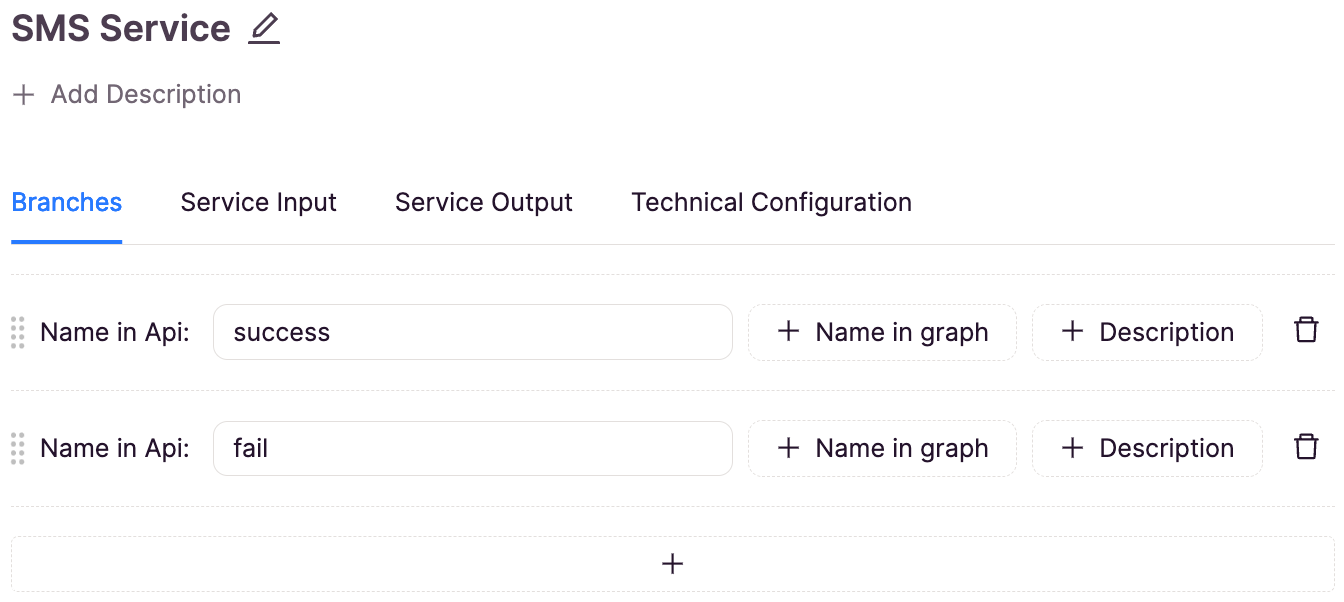1344x602 pixels.
Task: Add Name in graph for success branch
Action: tap(882, 332)
